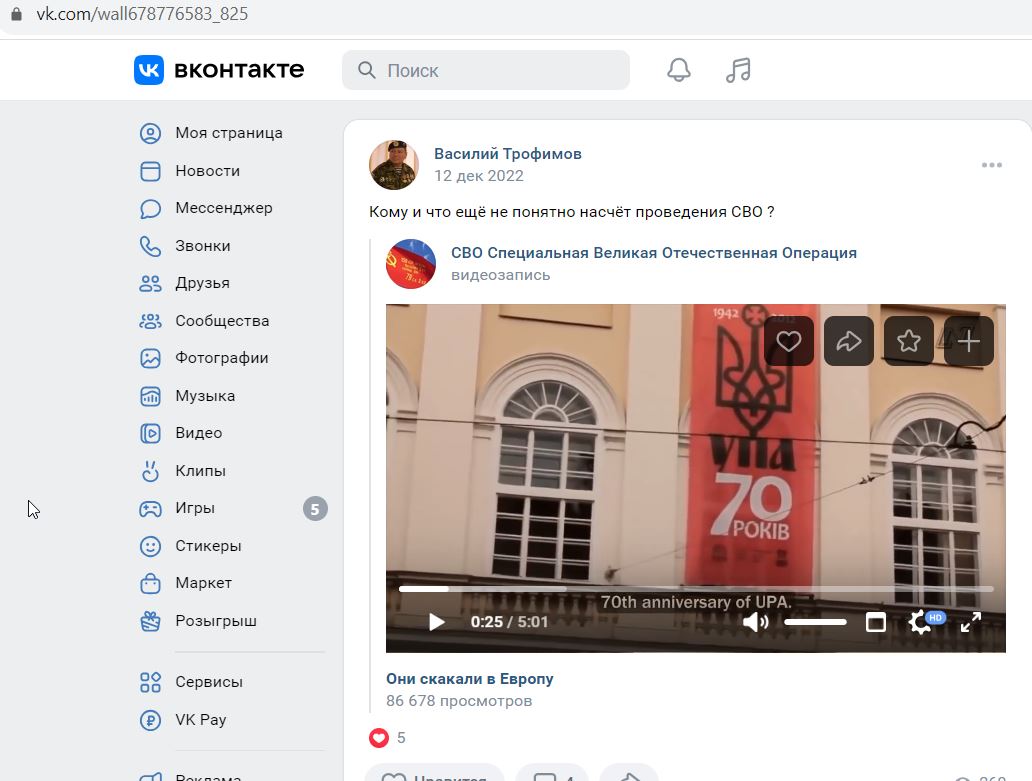Viewport: 1032px width, 781px height.
Task: Click Василий Трофимов avatar photo
Action: coord(394,164)
